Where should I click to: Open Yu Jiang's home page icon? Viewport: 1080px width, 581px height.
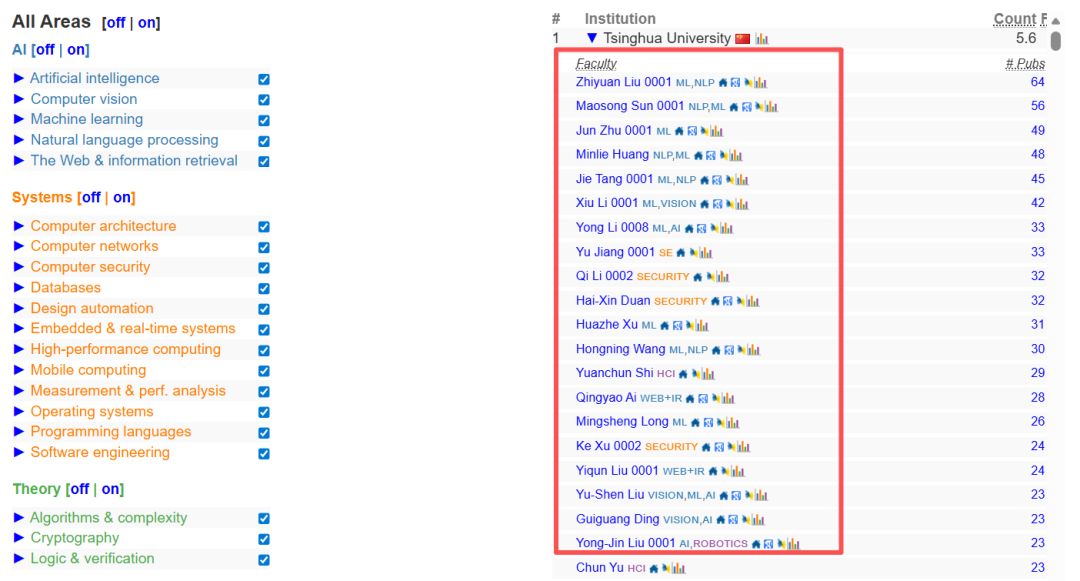point(681,253)
